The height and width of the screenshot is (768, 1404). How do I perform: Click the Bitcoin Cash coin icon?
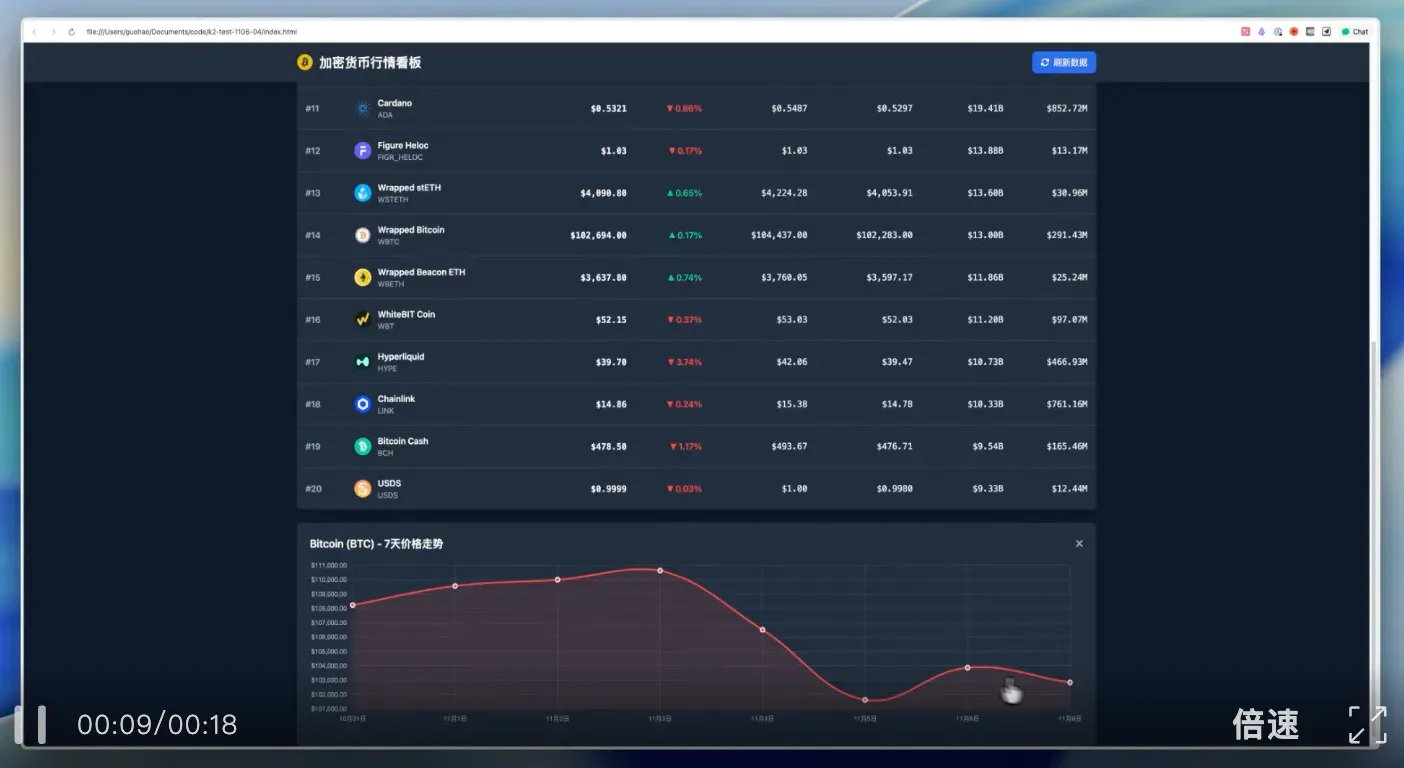click(363, 446)
